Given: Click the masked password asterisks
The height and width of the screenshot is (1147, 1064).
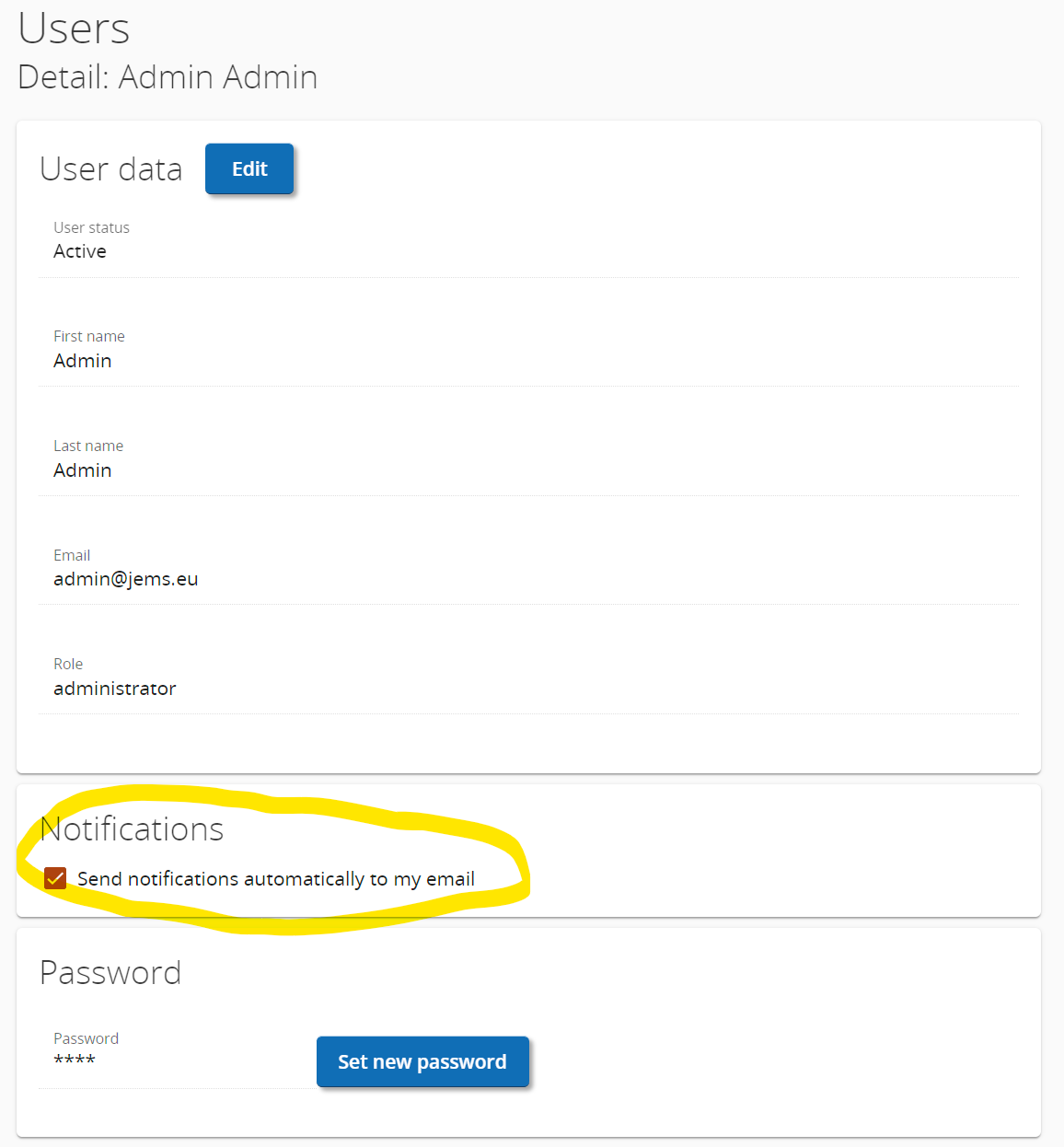Looking at the screenshot, I should point(75,1060).
